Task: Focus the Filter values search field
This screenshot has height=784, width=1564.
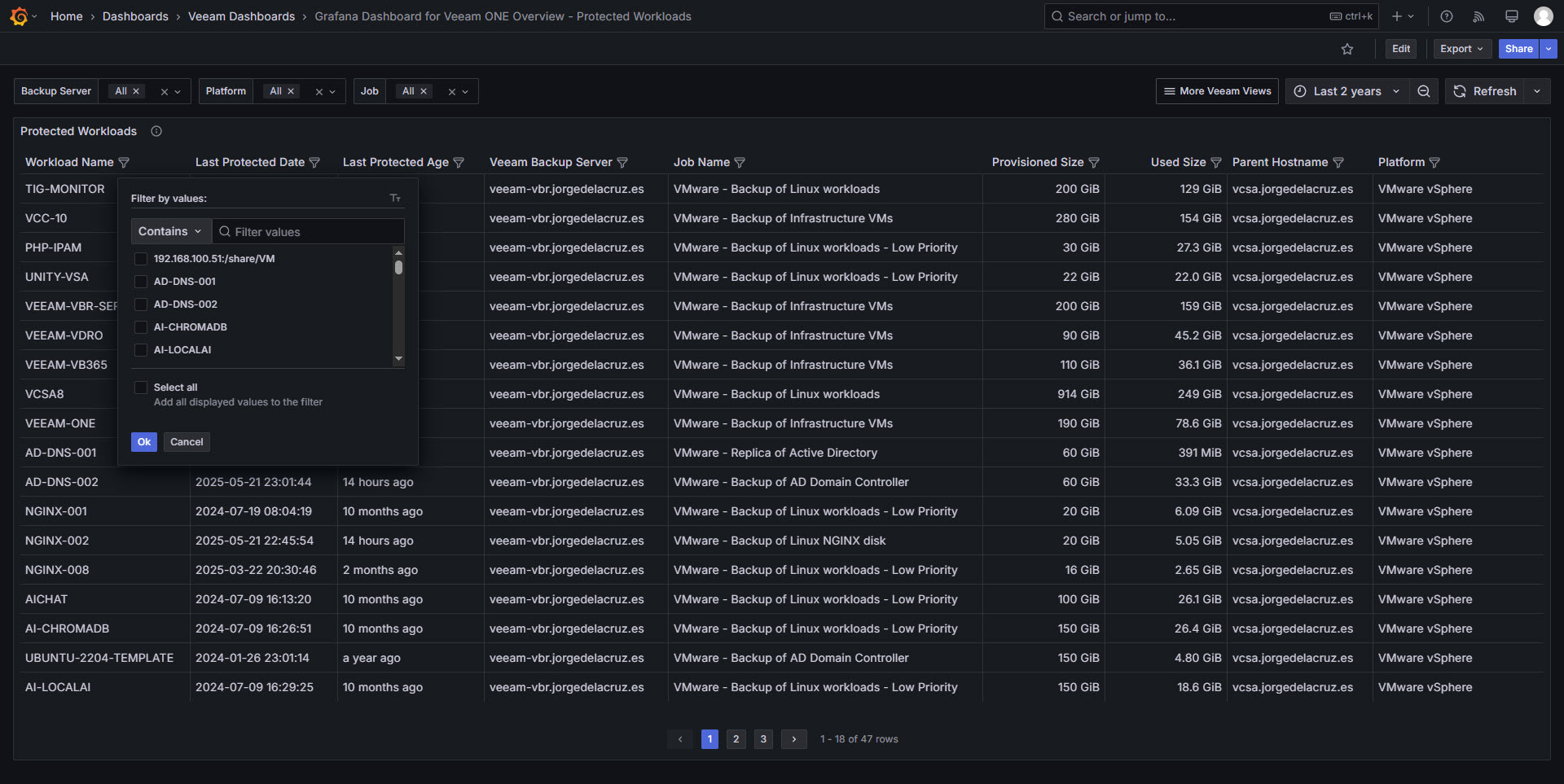Action: coord(309,231)
